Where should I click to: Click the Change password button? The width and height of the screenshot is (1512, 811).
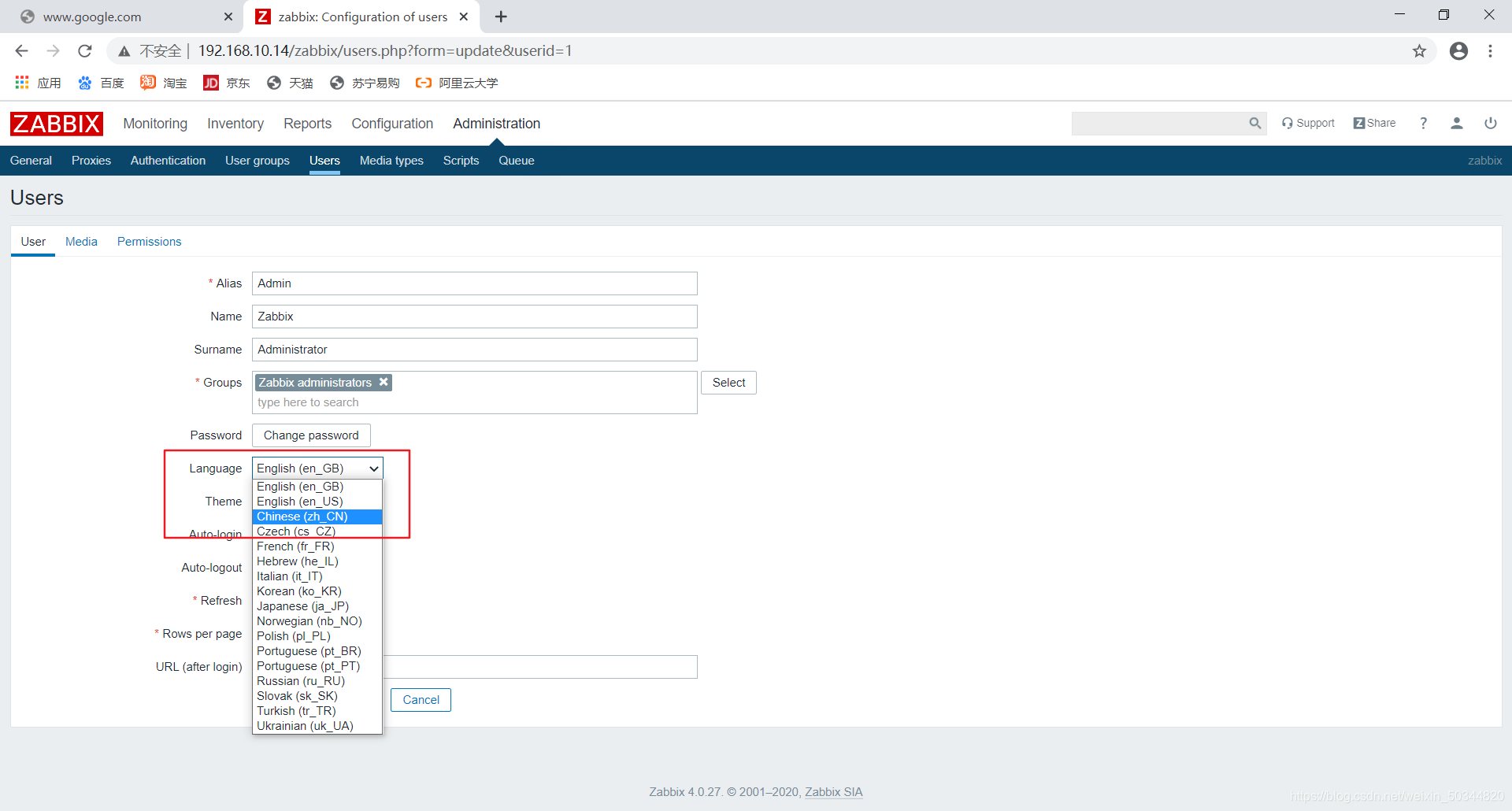(311, 435)
